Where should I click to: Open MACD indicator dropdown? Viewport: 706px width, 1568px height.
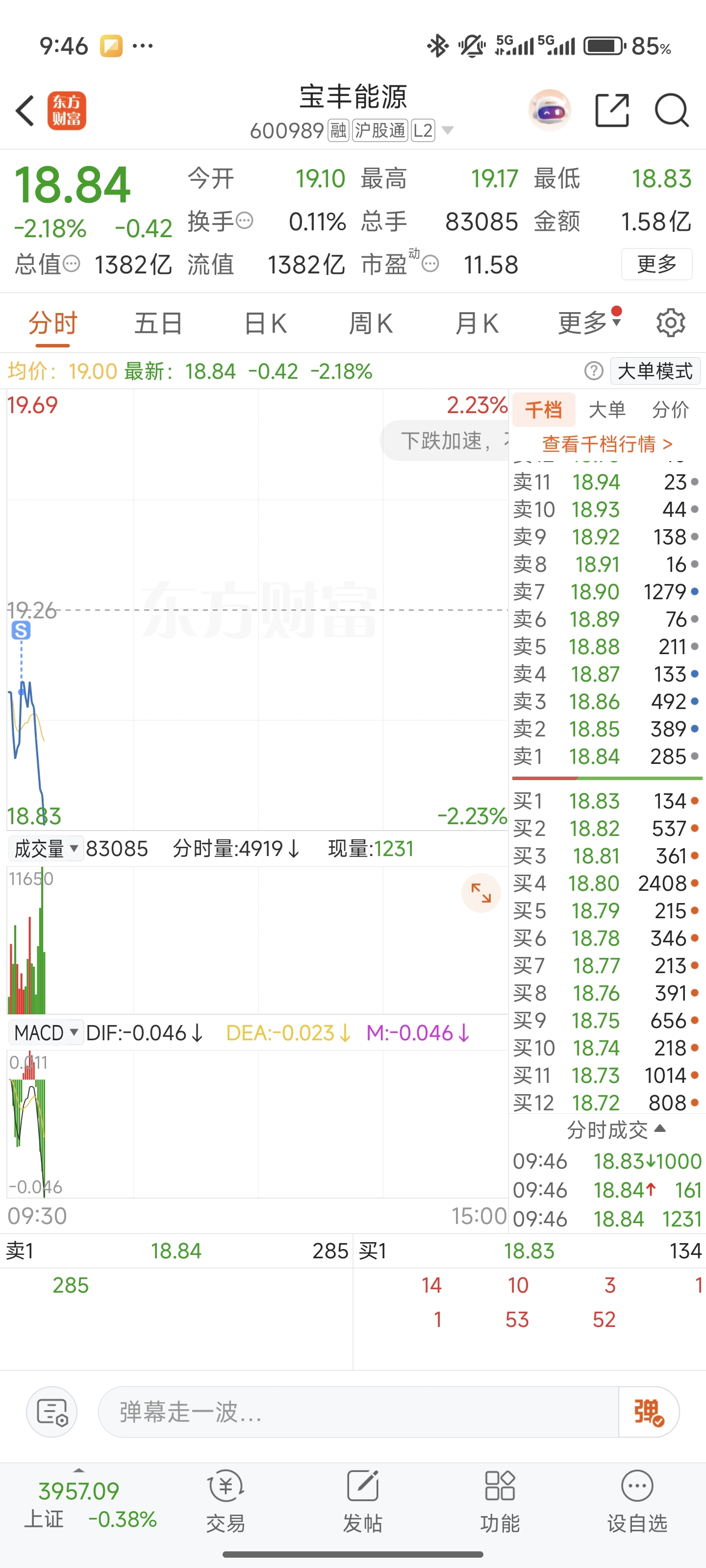[x=46, y=1033]
